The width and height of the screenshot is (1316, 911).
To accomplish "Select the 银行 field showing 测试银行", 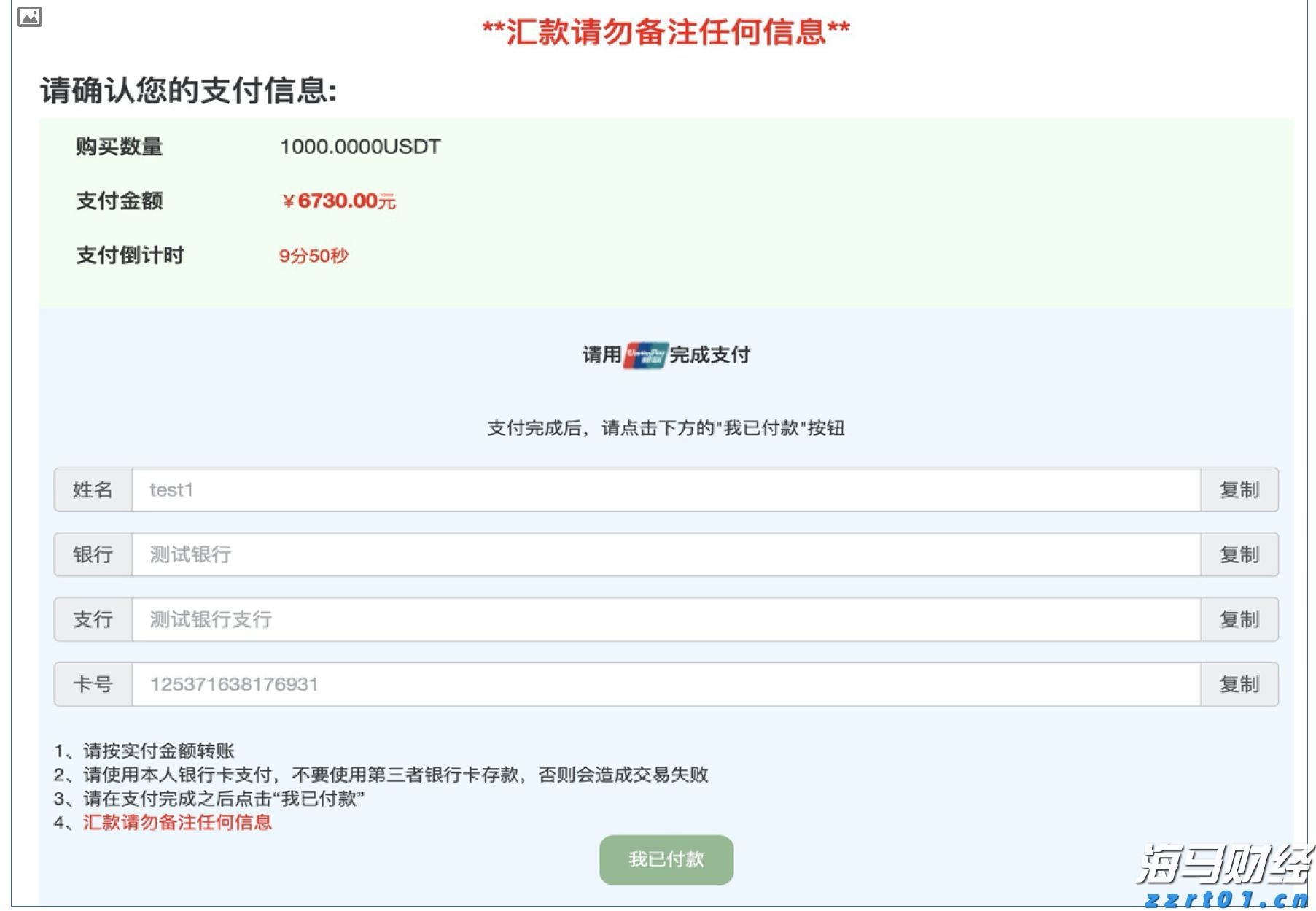I will (437, 554).
